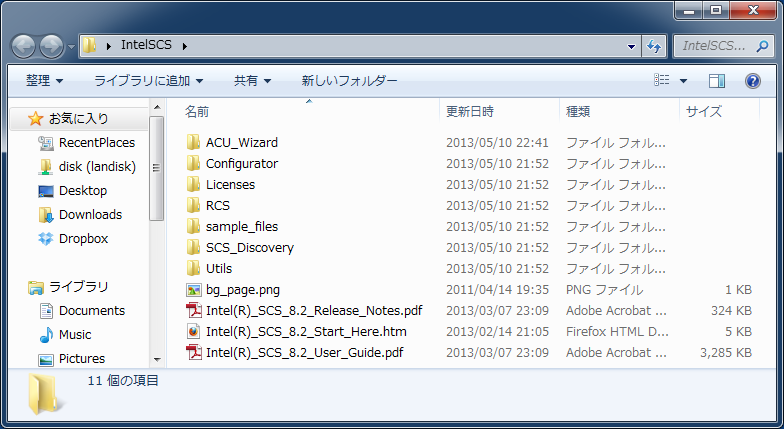Viewport: 784px width, 429px height.
Task: Click file name Intel(R)_SCS_8.2_Release_Notes.pdf
Action: (x=314, y=311)
